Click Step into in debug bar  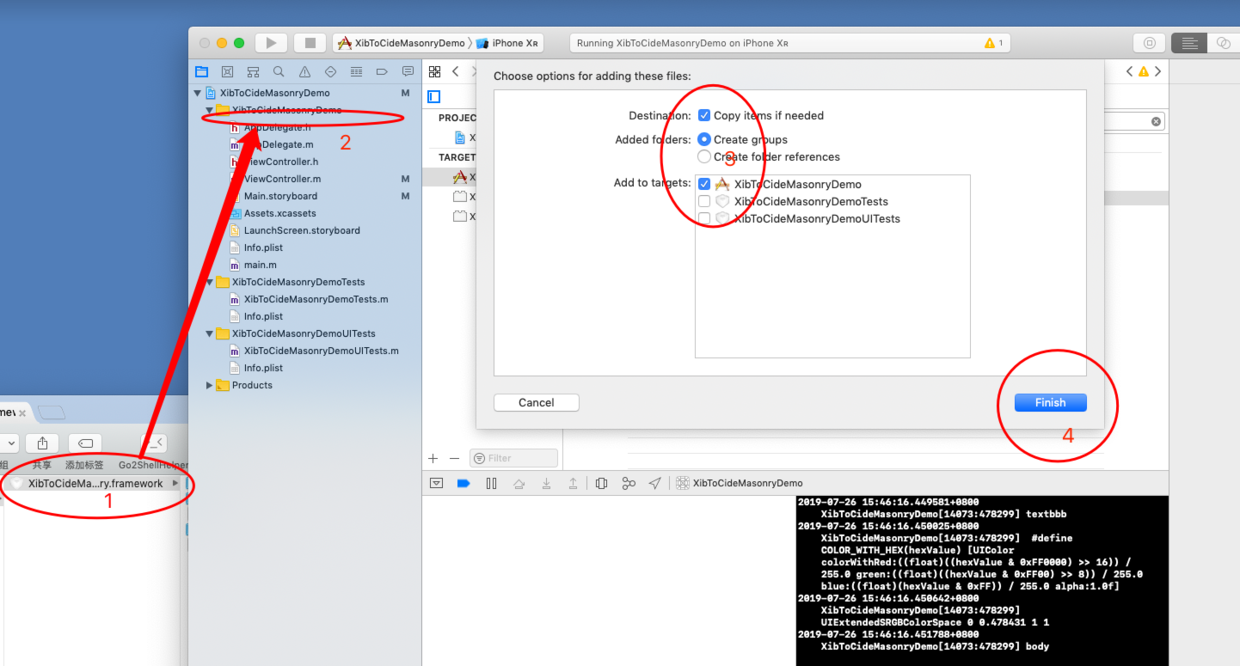tap(546, 483)
